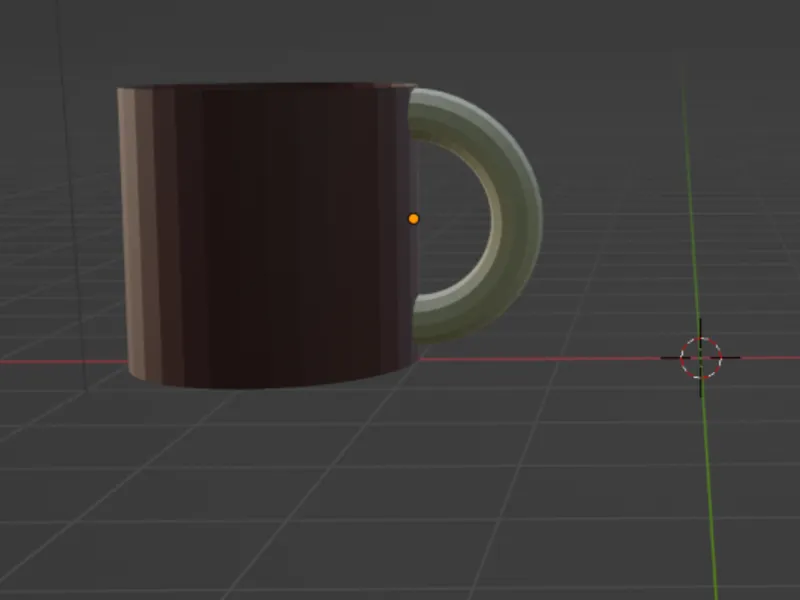Click the orange origin point on the mug
The image size is (800, 600).
point(413,219)
